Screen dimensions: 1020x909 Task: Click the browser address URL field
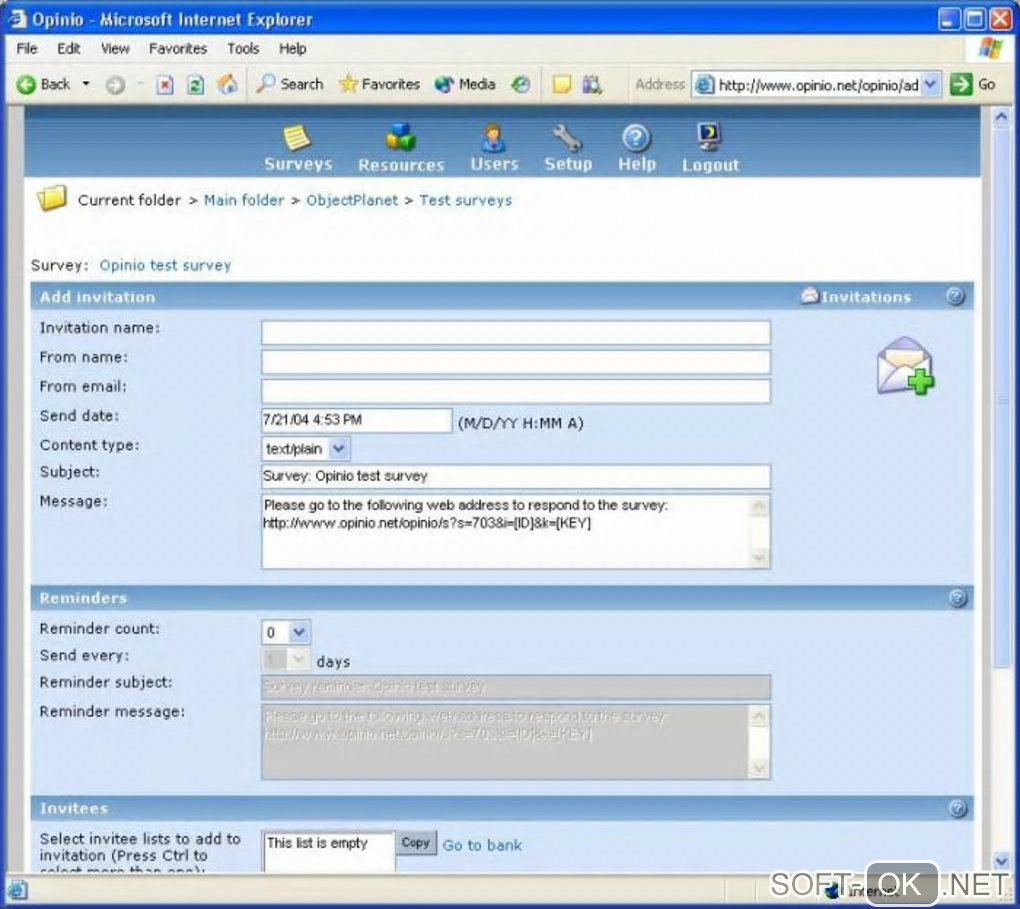pos(817,85)
